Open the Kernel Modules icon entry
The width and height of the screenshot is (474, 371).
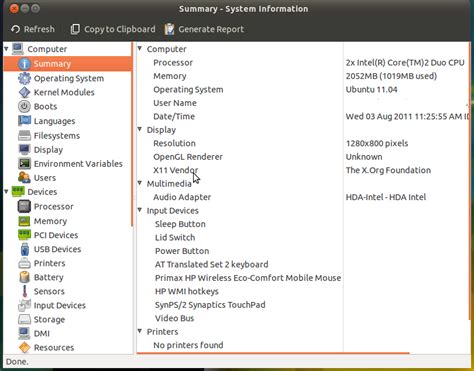click(x=24, y=92)
